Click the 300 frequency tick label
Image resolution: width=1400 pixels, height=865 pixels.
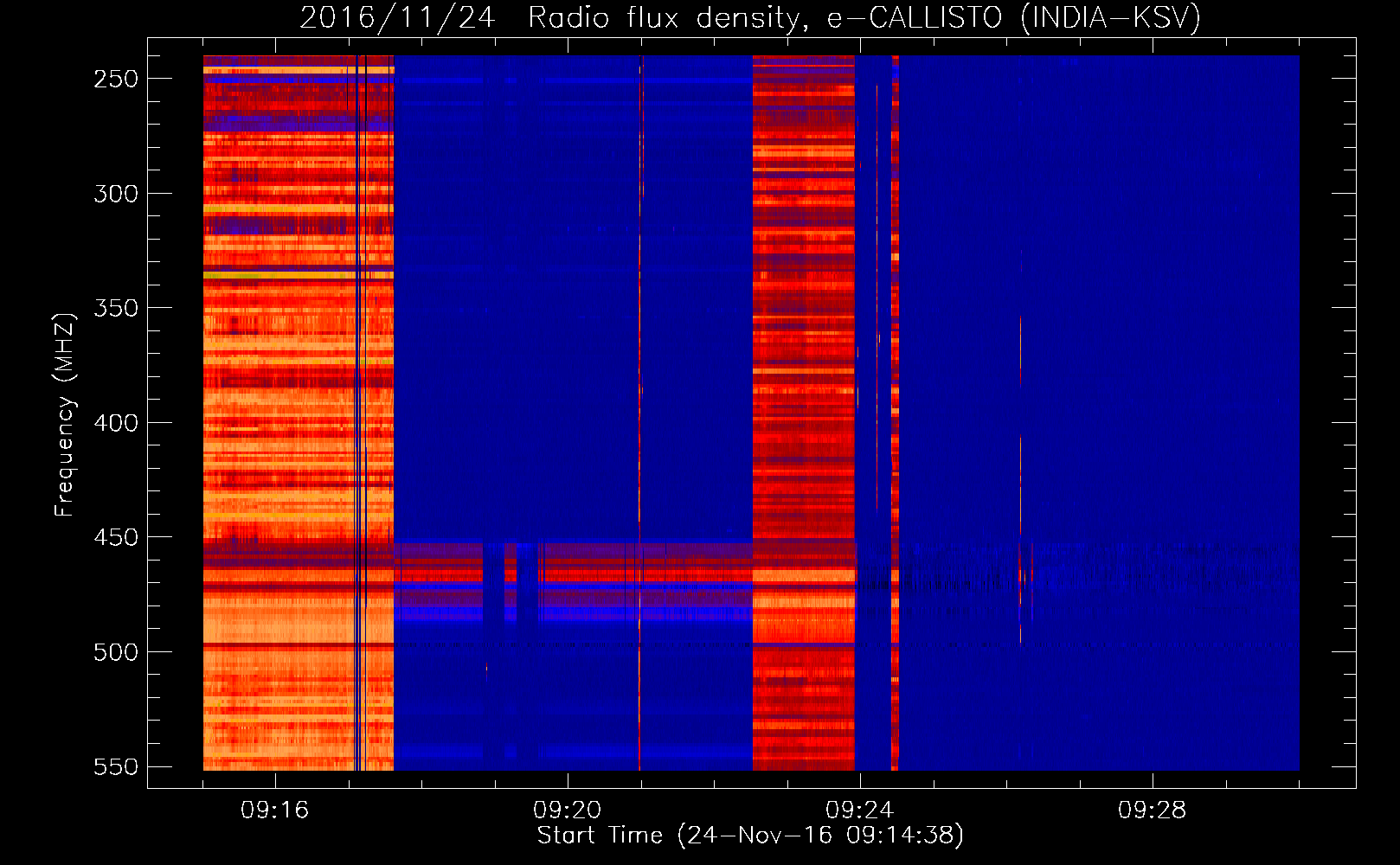click(x=116, y=194)
